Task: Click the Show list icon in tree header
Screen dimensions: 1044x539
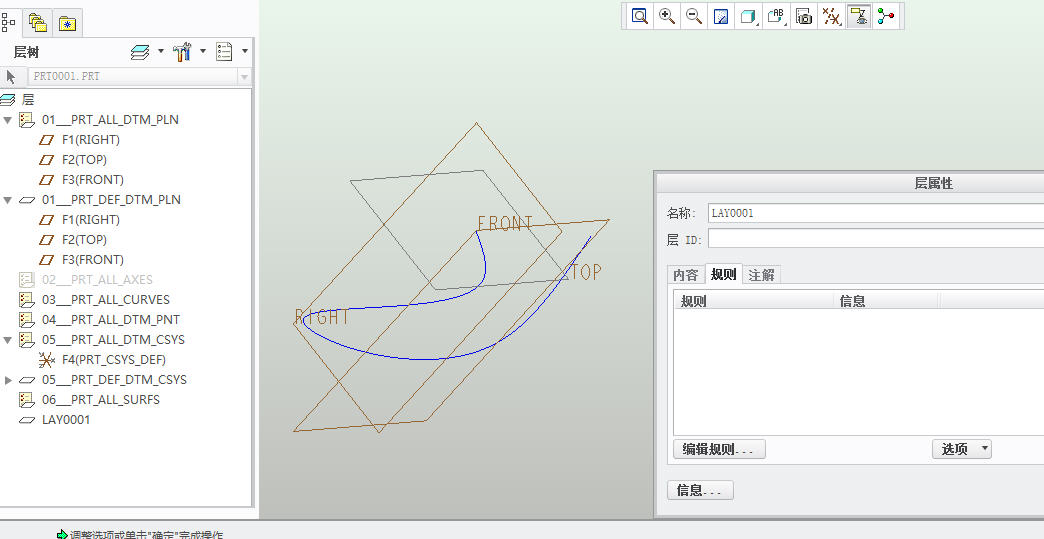Action: click(224, 52)
